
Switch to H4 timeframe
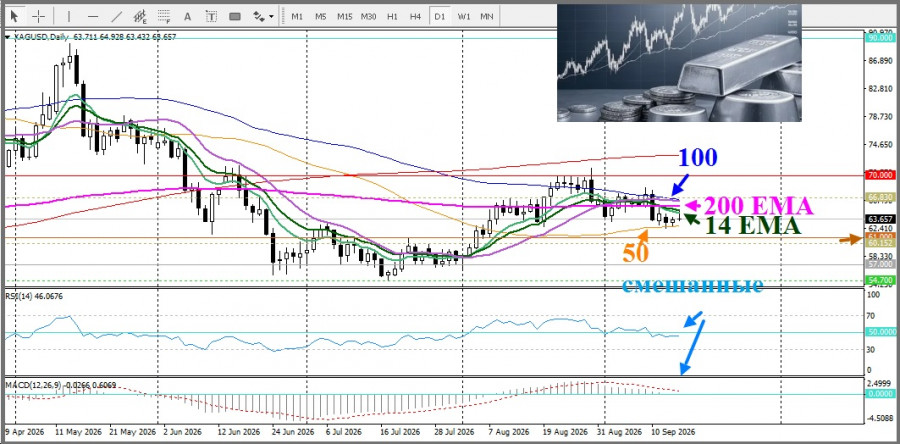[x=416, y=17]
